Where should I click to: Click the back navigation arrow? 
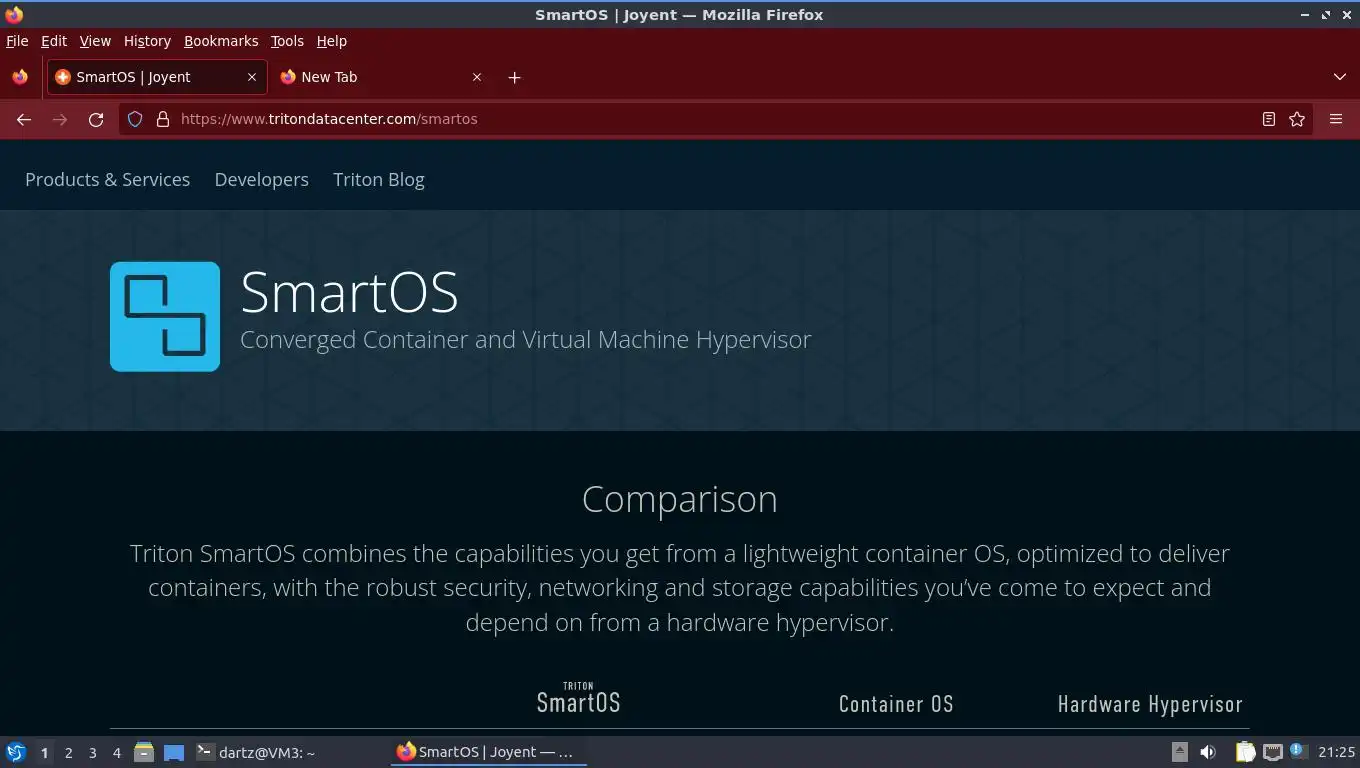pyautogui.click(x=24, y=119)
